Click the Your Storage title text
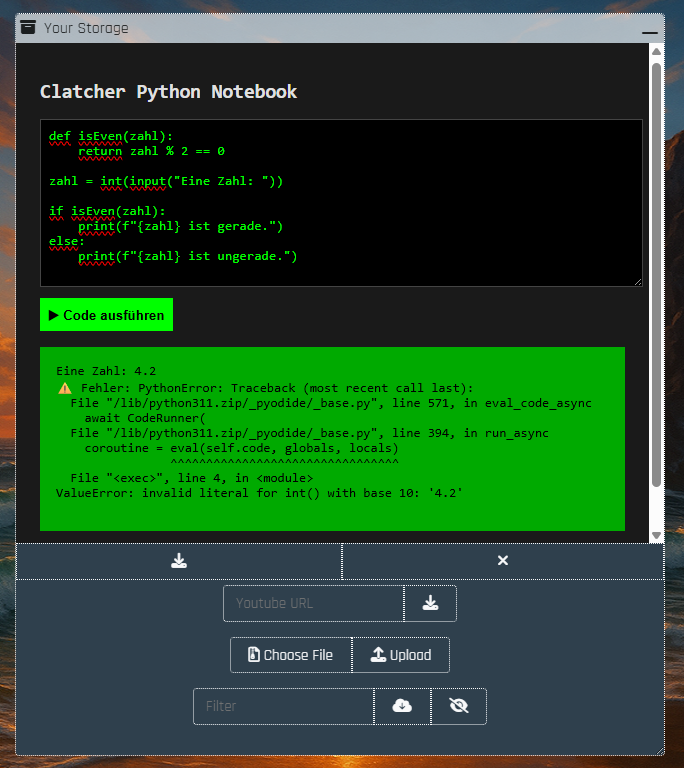 pyautogui.click(x=86, y=28)
